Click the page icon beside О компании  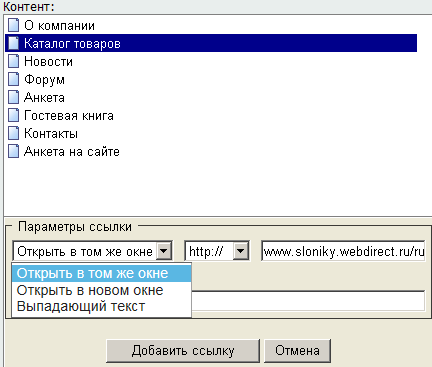click(x=14, y=25)
